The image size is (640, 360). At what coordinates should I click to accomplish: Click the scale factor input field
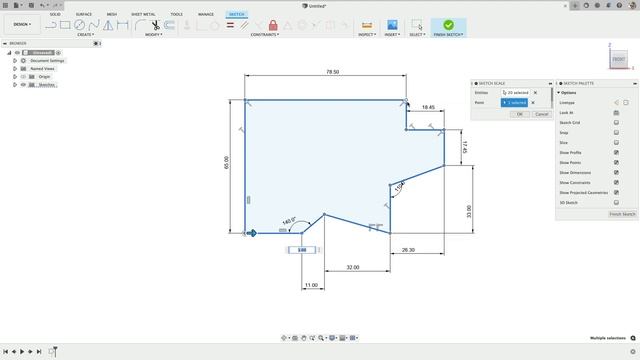pyautogui.click(x=302, y=250)
